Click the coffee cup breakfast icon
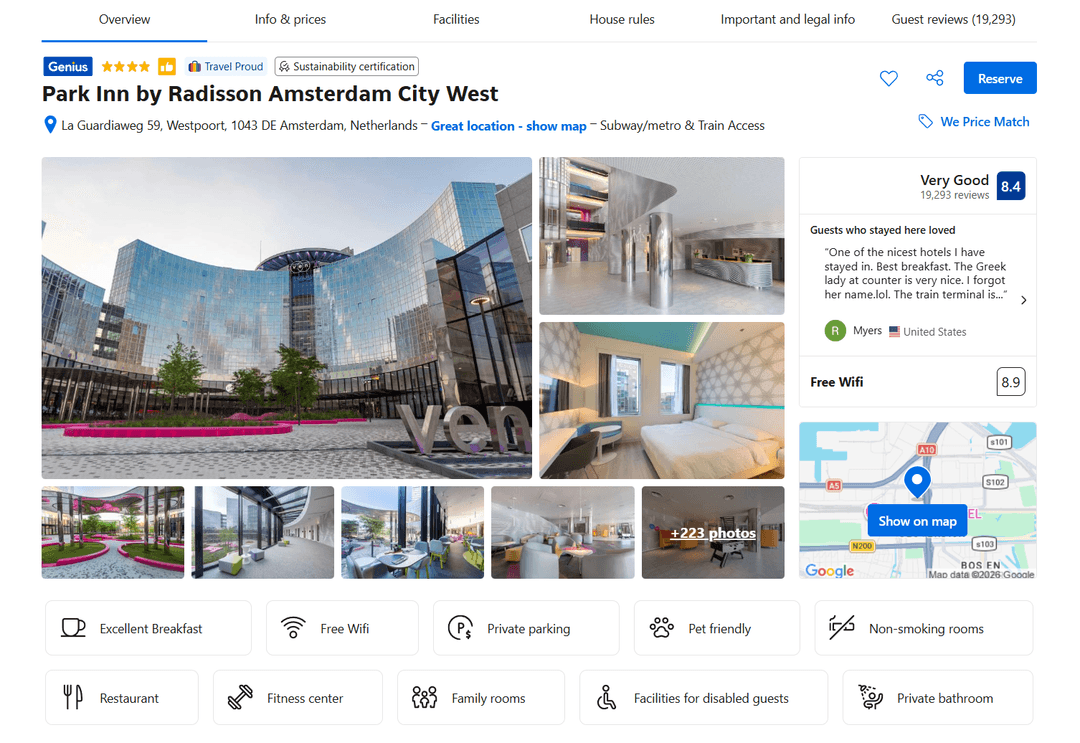 (x=73, y=627)
